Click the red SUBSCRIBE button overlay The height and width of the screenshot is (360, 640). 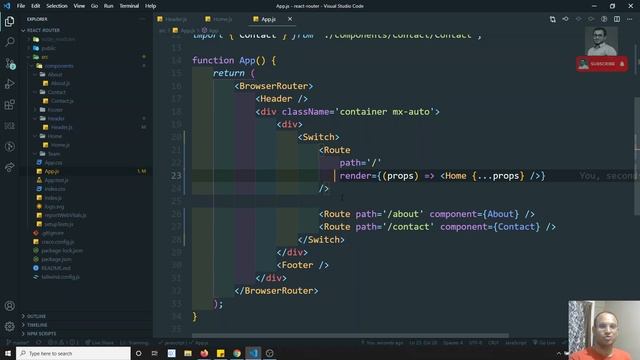602,64
